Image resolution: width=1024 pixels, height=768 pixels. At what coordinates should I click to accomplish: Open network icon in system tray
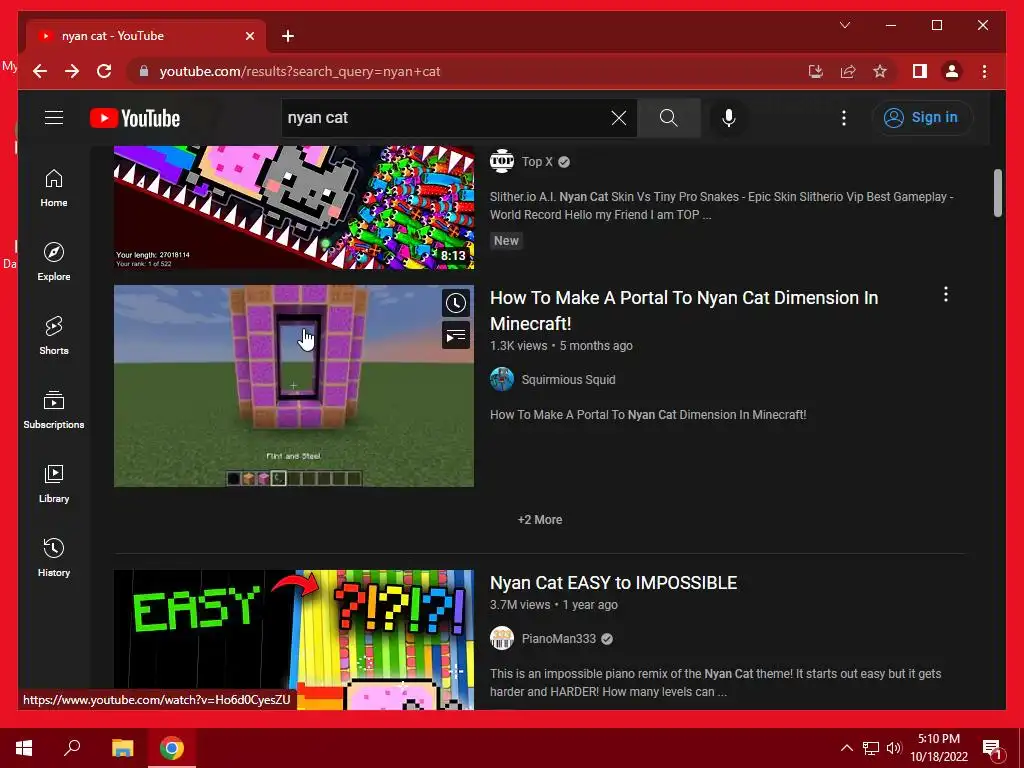pos(871,748)
